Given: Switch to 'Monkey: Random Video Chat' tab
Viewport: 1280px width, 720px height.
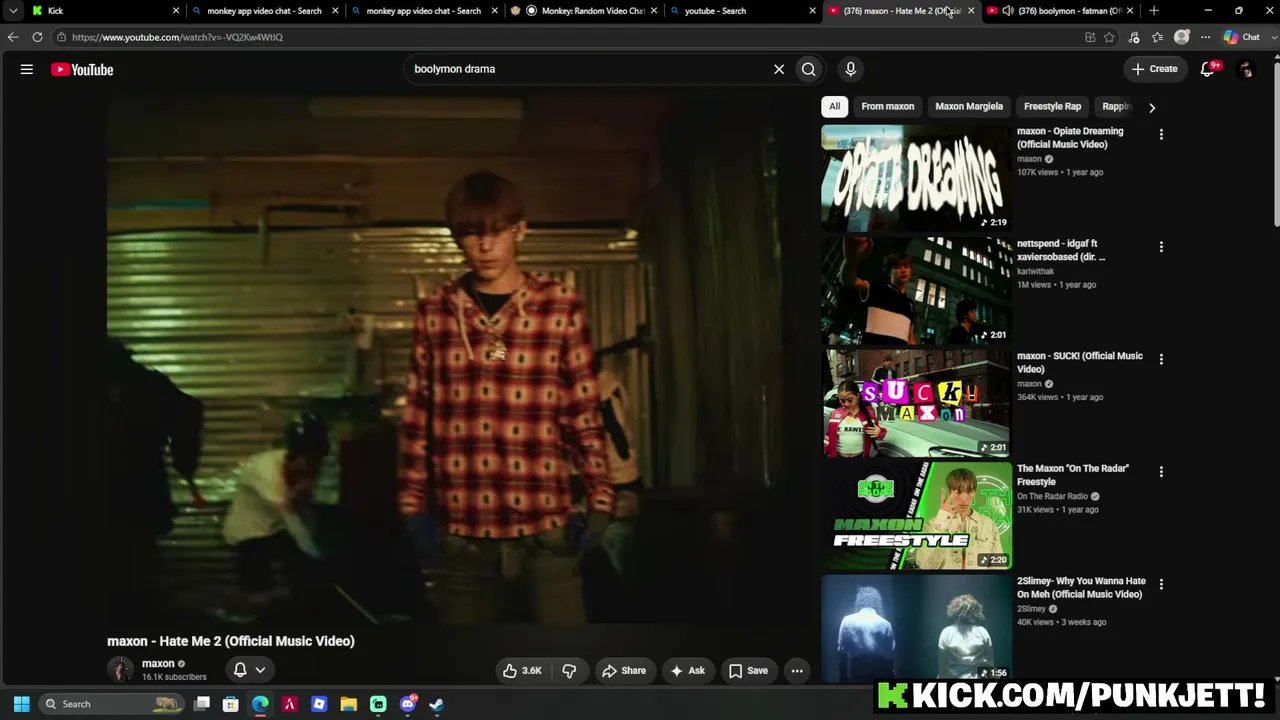Looking at the screenshot, I should point(584,11).
